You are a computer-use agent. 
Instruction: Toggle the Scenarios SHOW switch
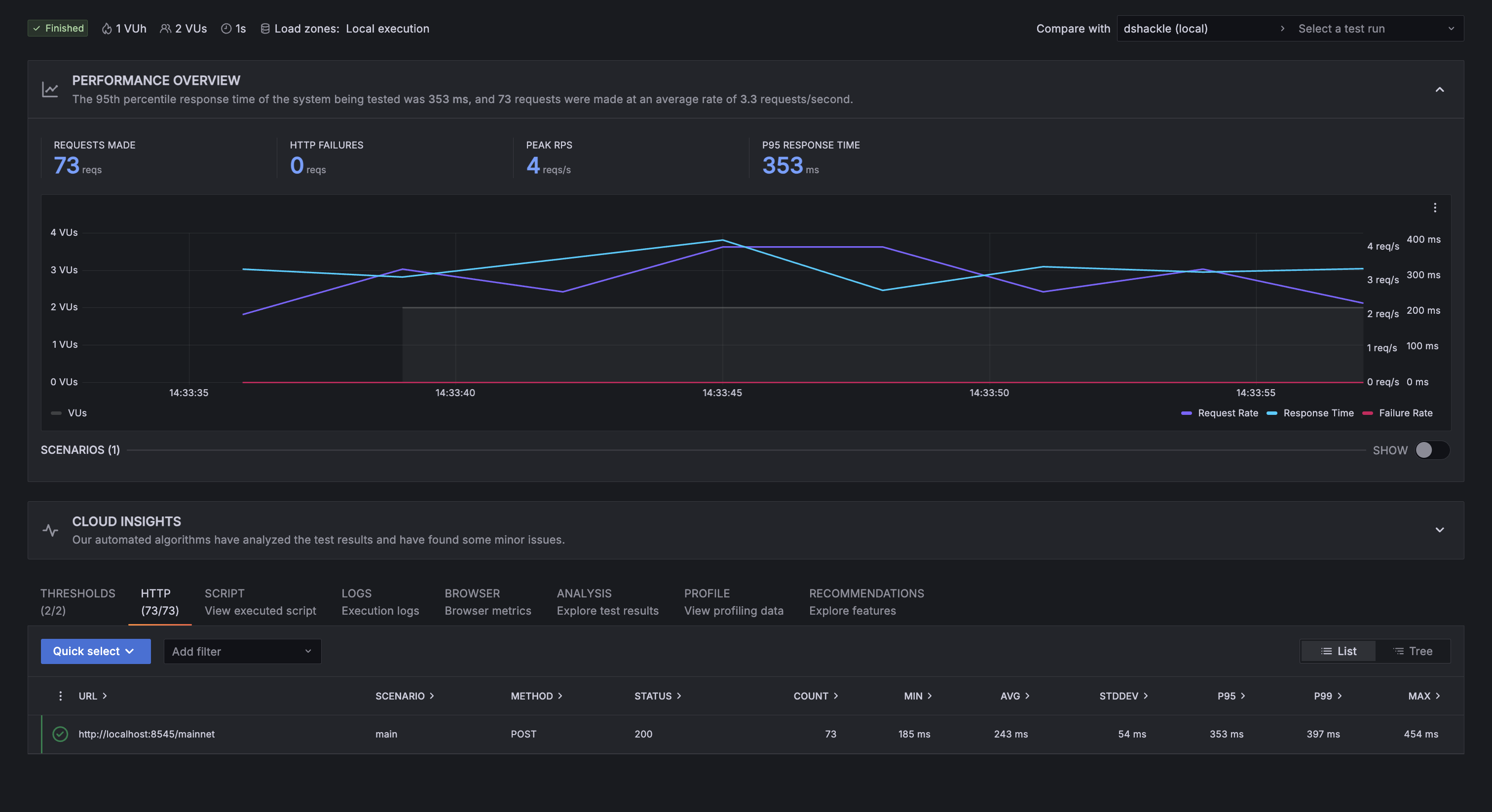click(x=1432, y=450)
